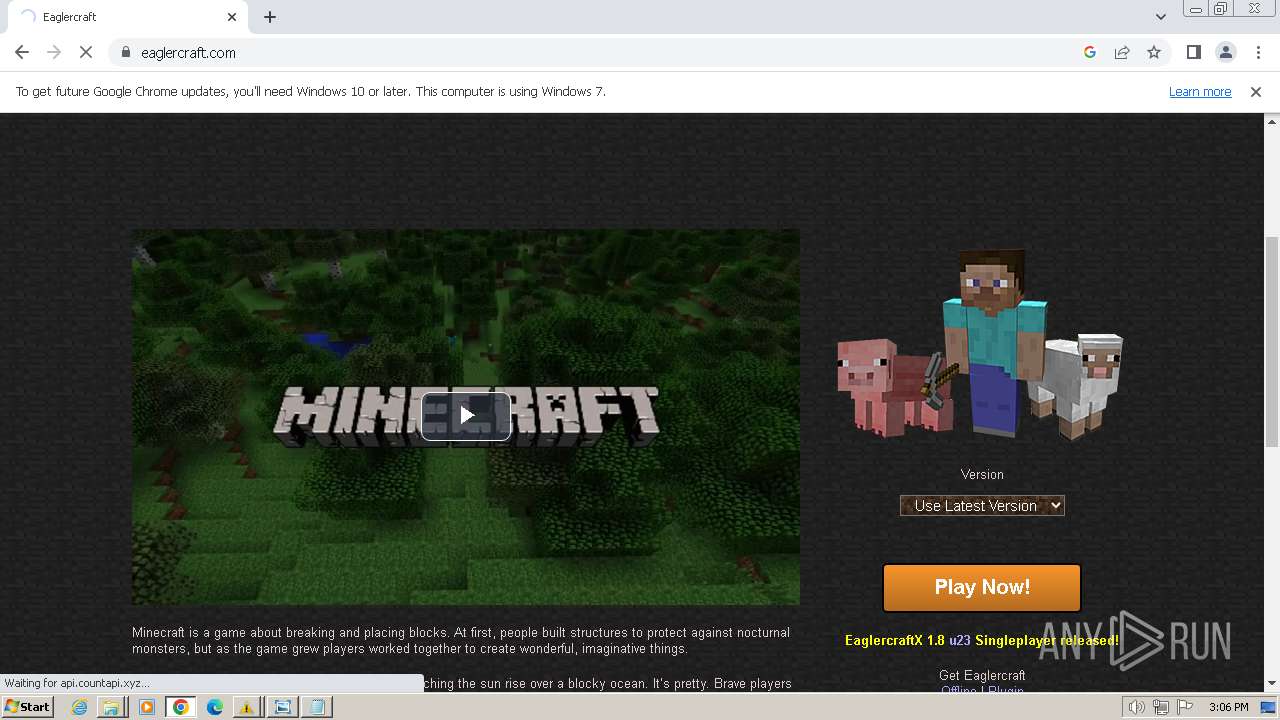Stop loading the Eaglercraft page
The height and width of the screenshot is (720, 1280).
pyautogui.click(x=86, y=52)
